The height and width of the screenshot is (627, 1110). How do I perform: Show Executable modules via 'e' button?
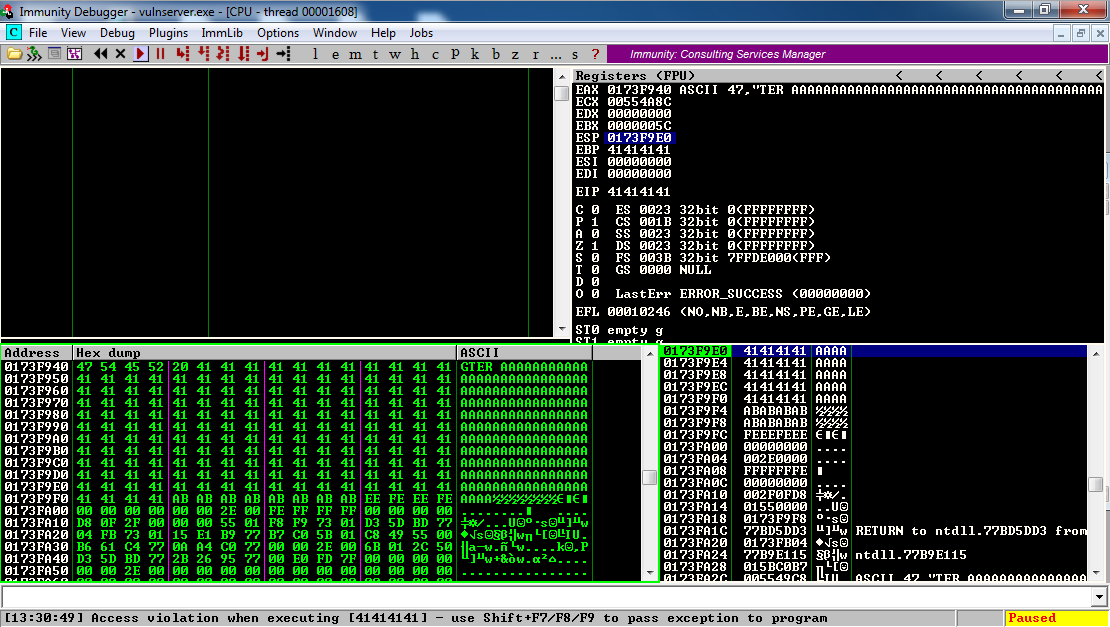point(335,54)
